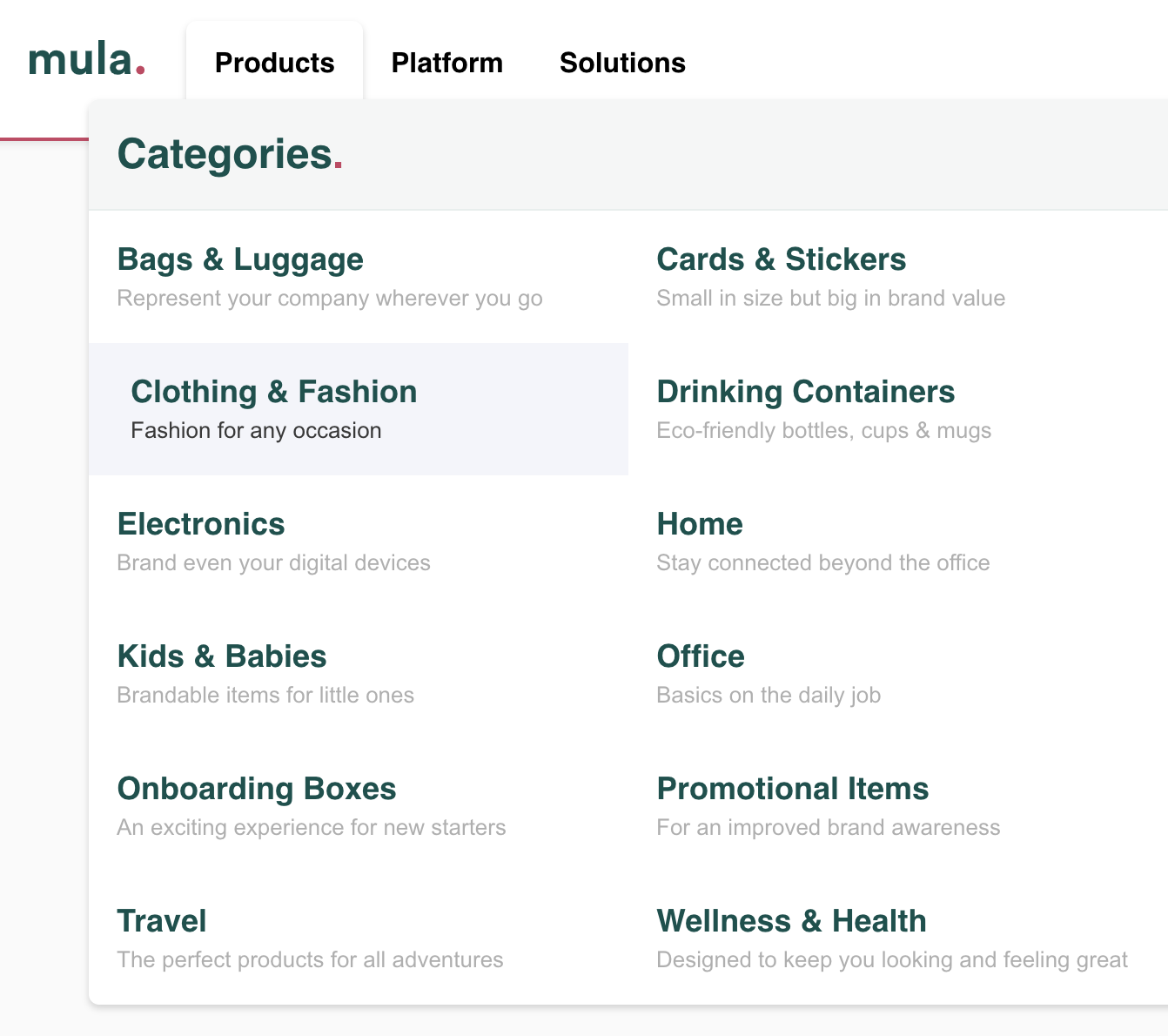Select Wellness & Health category

point(791,921)
